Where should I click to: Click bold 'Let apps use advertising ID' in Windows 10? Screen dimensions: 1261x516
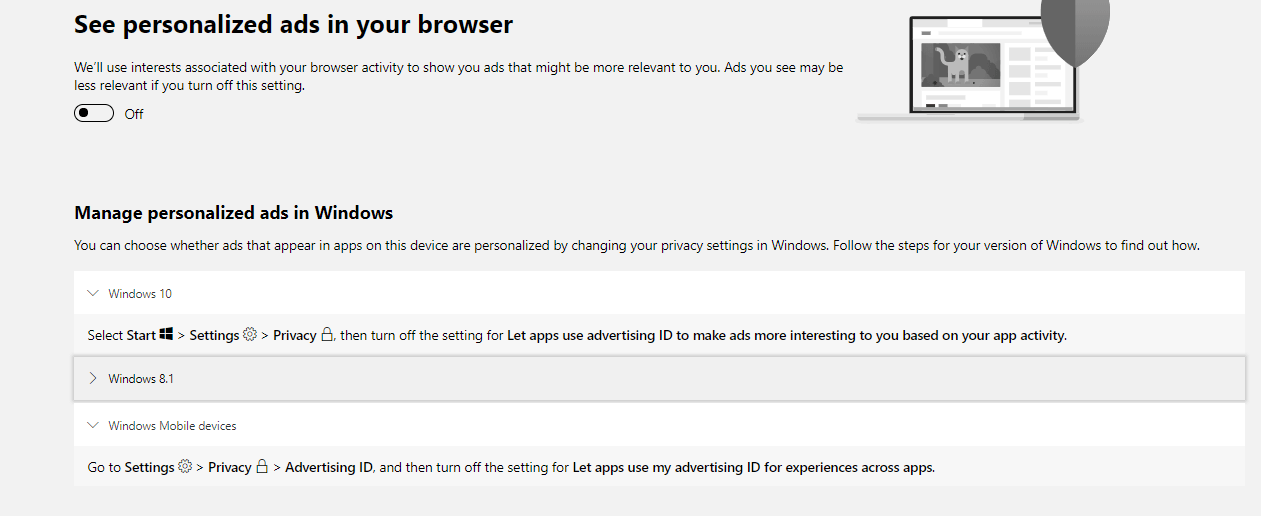pyautogui.click(x=590, y=336)
